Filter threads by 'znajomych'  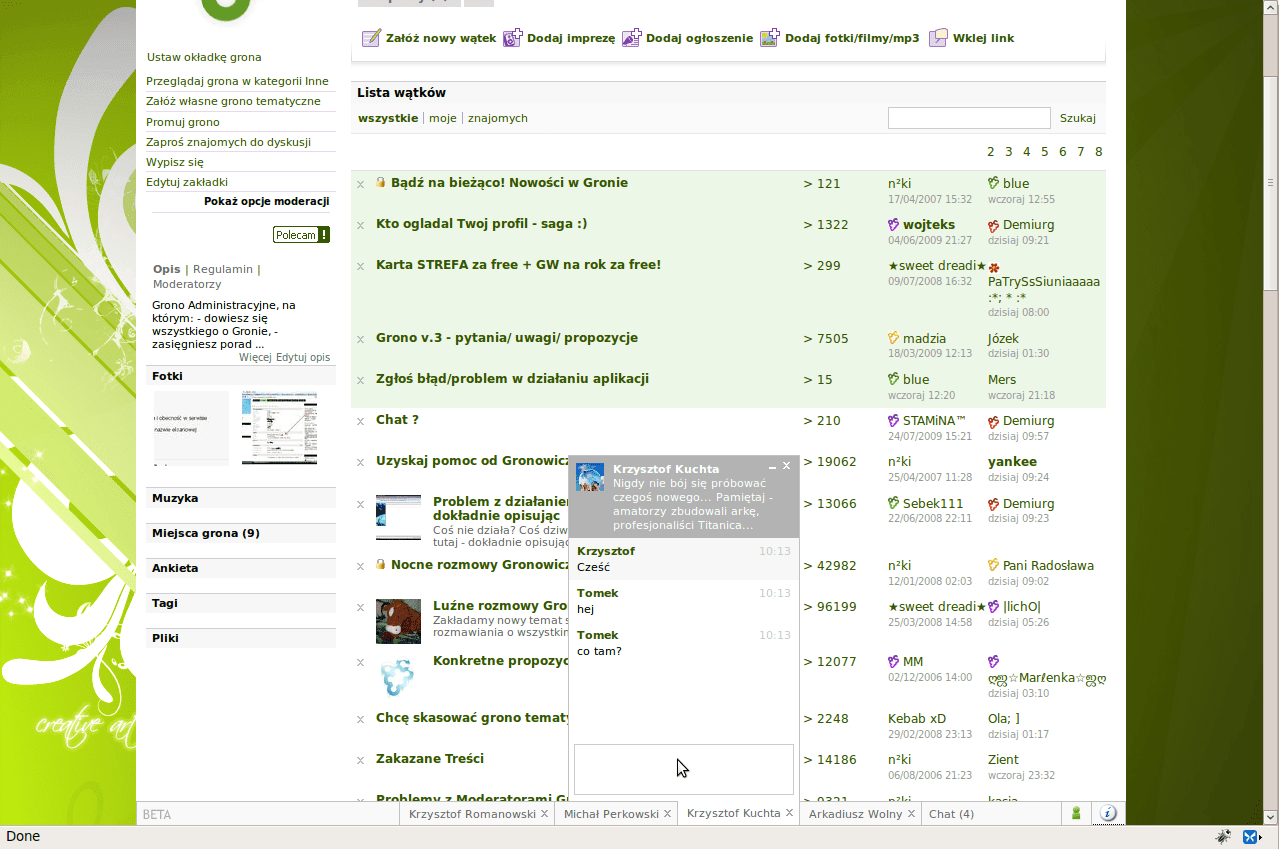(497, 118)
